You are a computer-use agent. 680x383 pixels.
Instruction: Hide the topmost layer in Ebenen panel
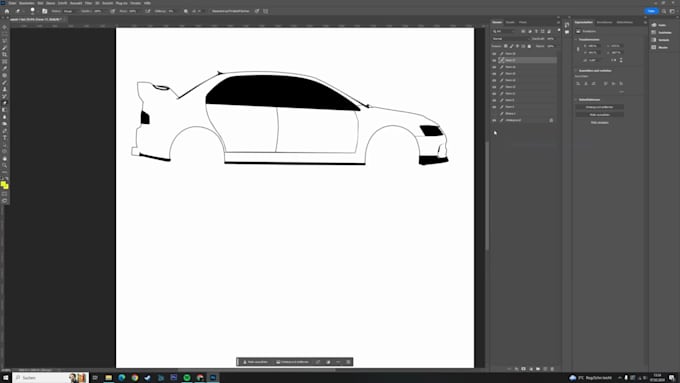[494, 54]
